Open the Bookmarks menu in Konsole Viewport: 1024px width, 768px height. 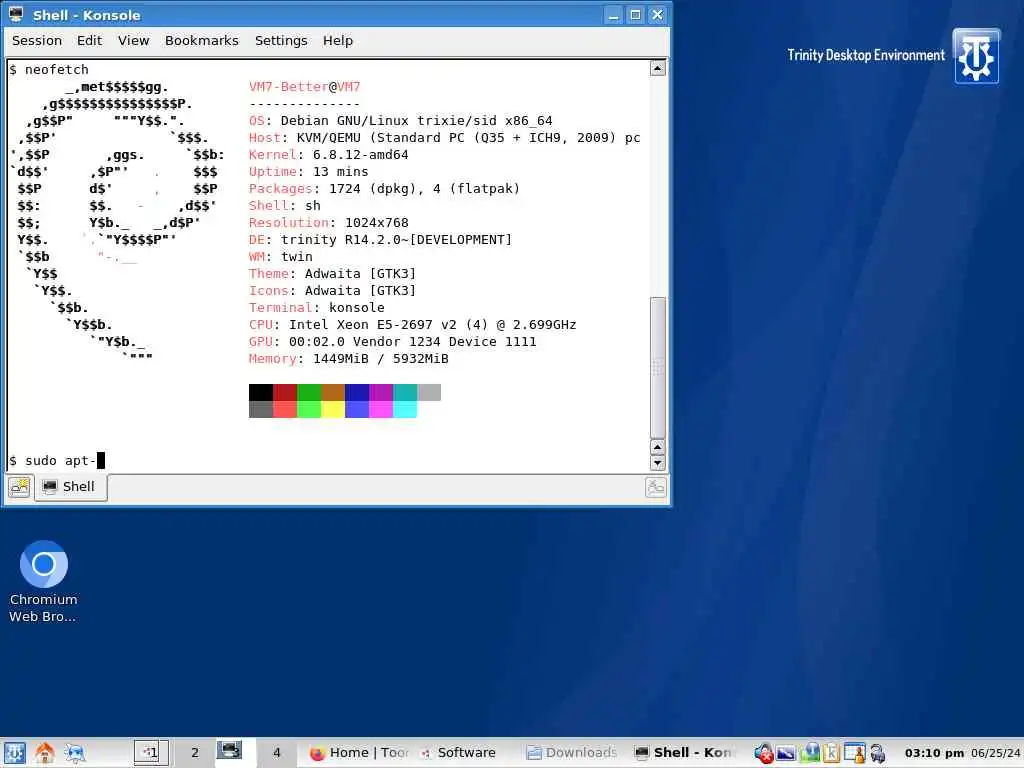click(201, 40)
